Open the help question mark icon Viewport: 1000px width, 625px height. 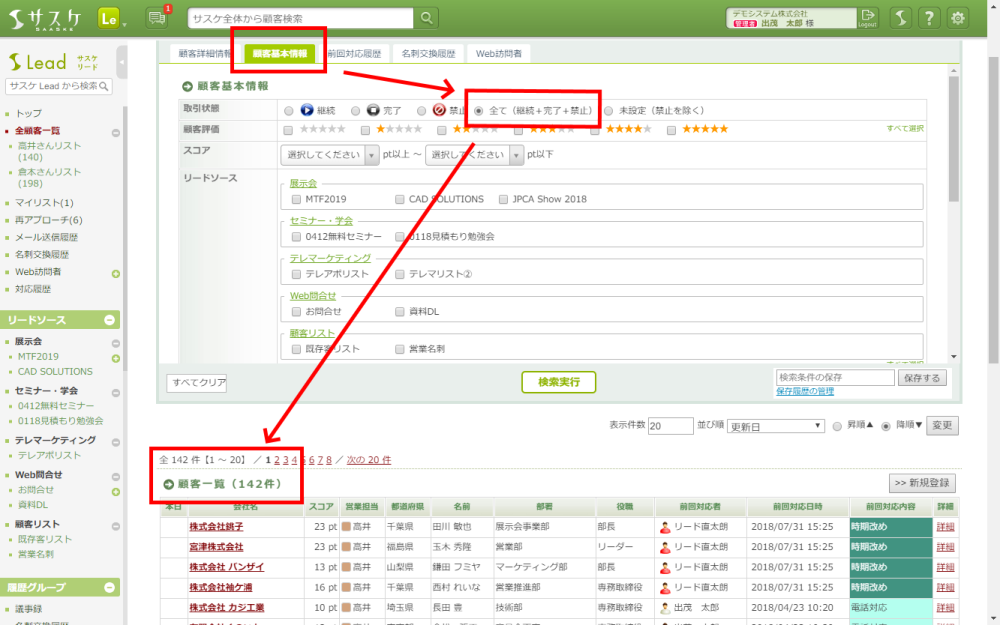click(x=929, y=18)
